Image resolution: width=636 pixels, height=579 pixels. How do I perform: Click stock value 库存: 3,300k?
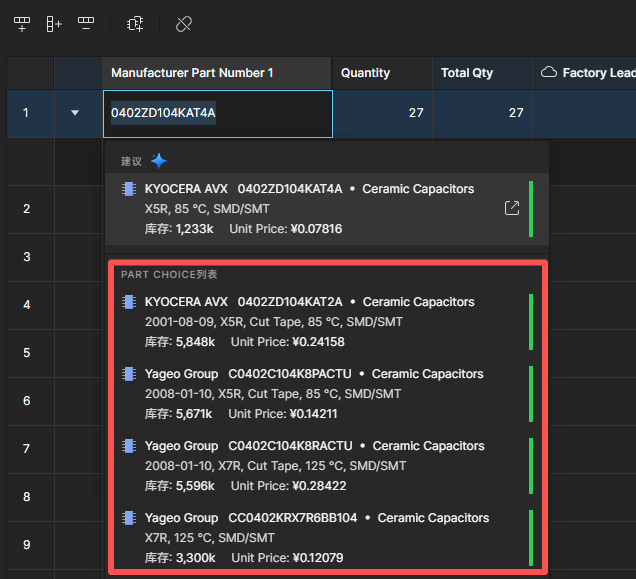180,558
